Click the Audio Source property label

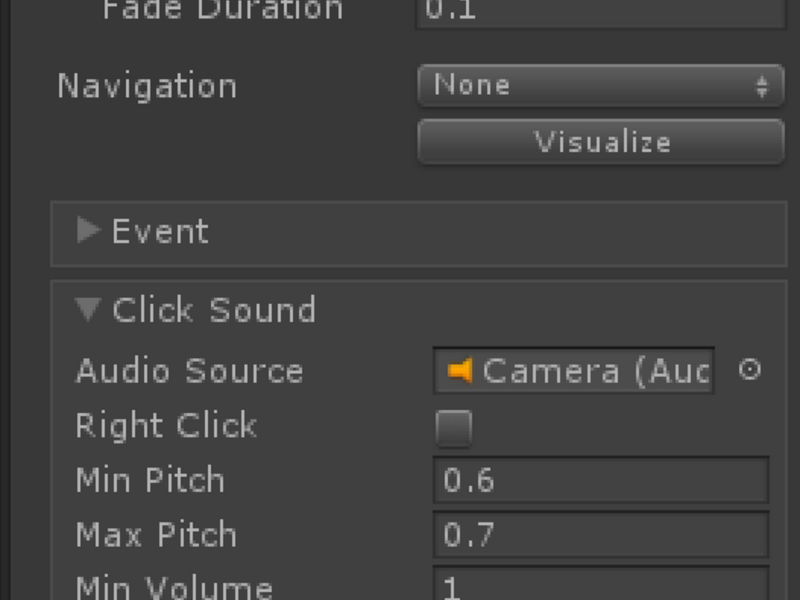tap(189, 370)
